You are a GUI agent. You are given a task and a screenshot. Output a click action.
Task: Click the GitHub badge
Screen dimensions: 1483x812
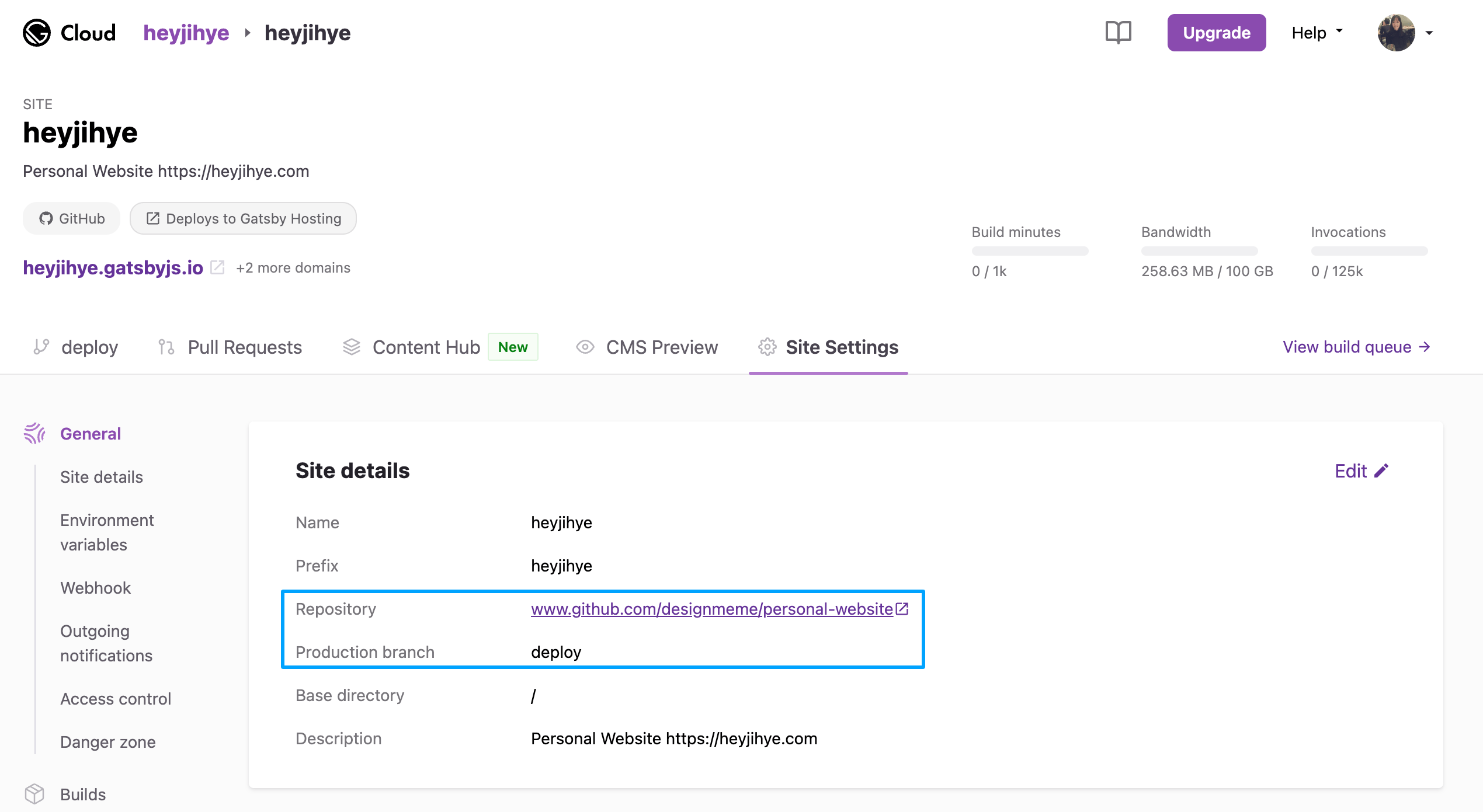point(71,218)
